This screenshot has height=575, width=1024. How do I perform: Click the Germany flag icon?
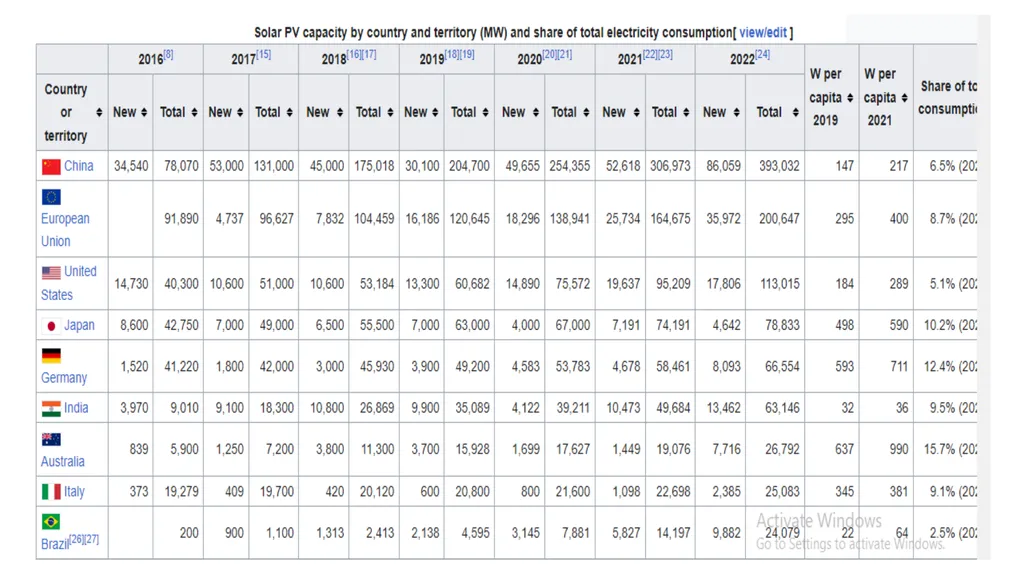[51, 355]
